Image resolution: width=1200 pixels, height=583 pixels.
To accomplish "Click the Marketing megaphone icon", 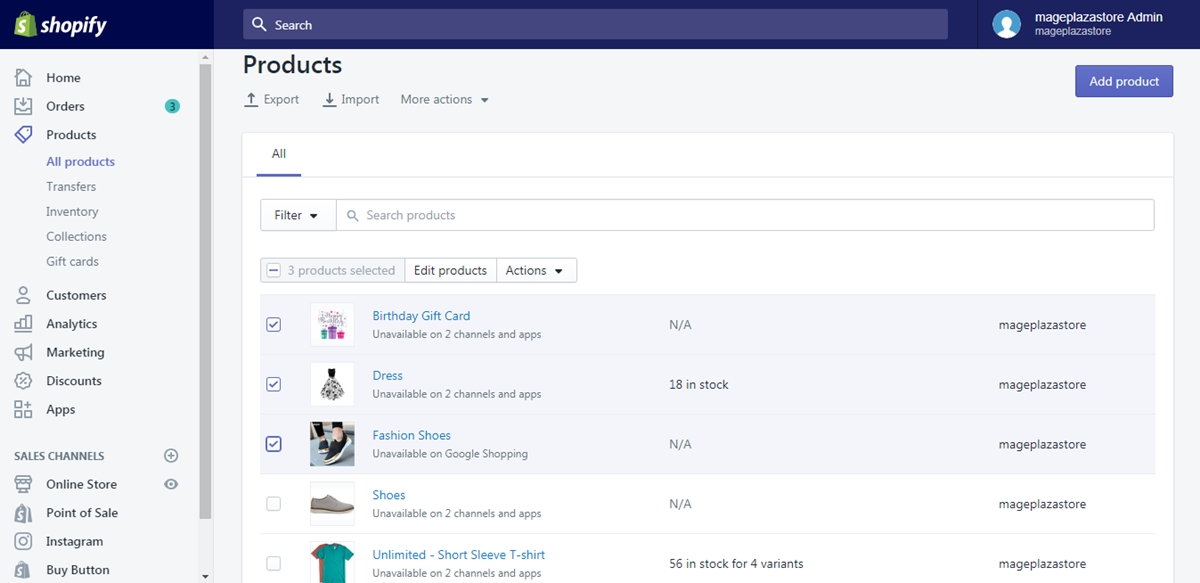I will pos(23,352).
